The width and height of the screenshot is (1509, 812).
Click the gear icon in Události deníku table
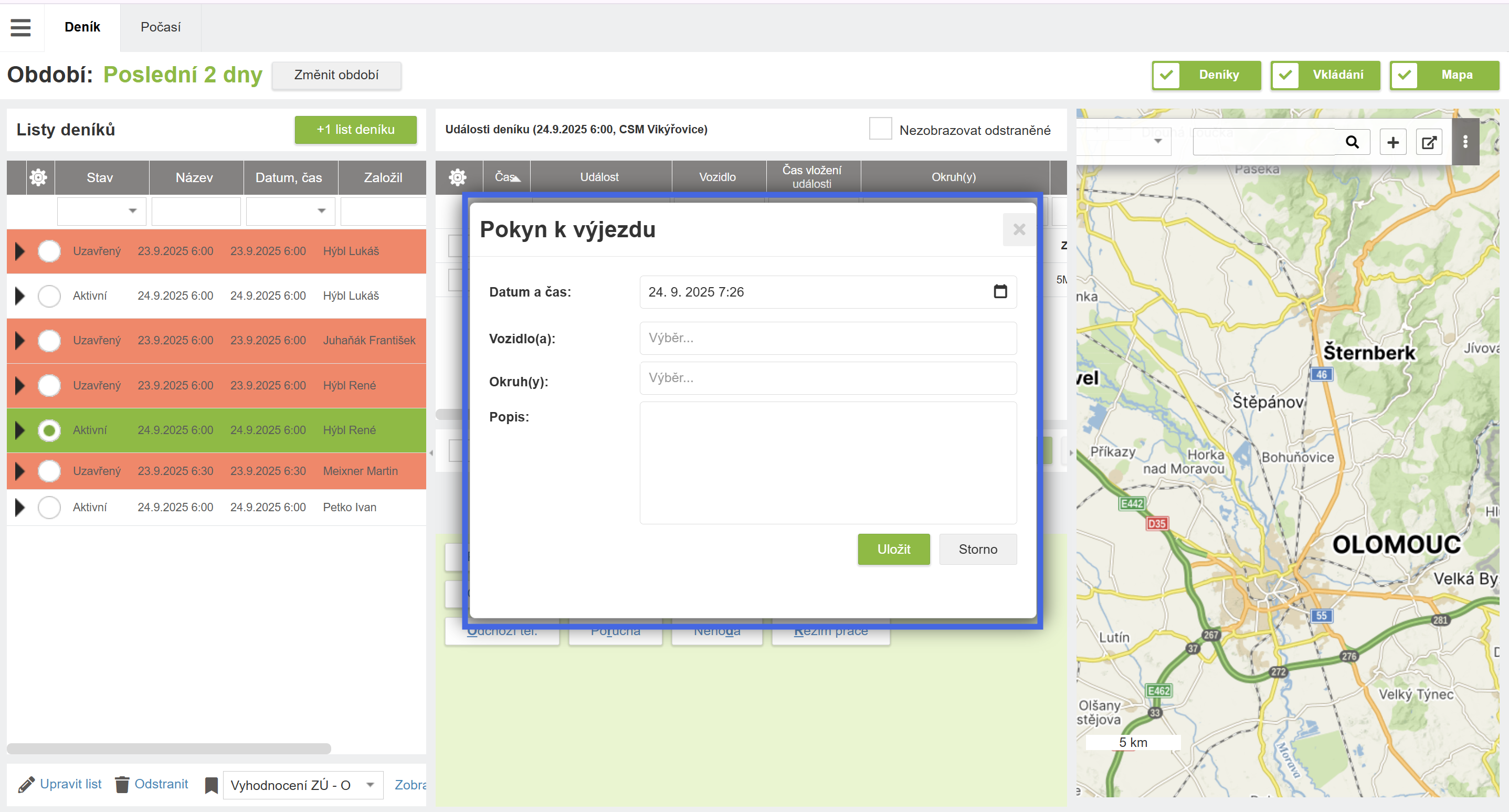[x=458, y=176]
